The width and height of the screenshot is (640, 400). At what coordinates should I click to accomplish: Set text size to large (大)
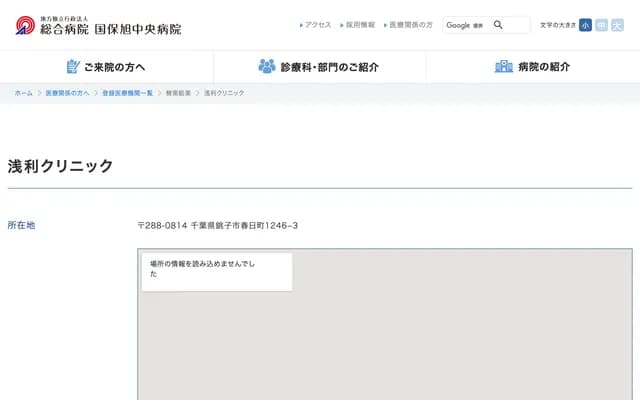click(617, 25)
